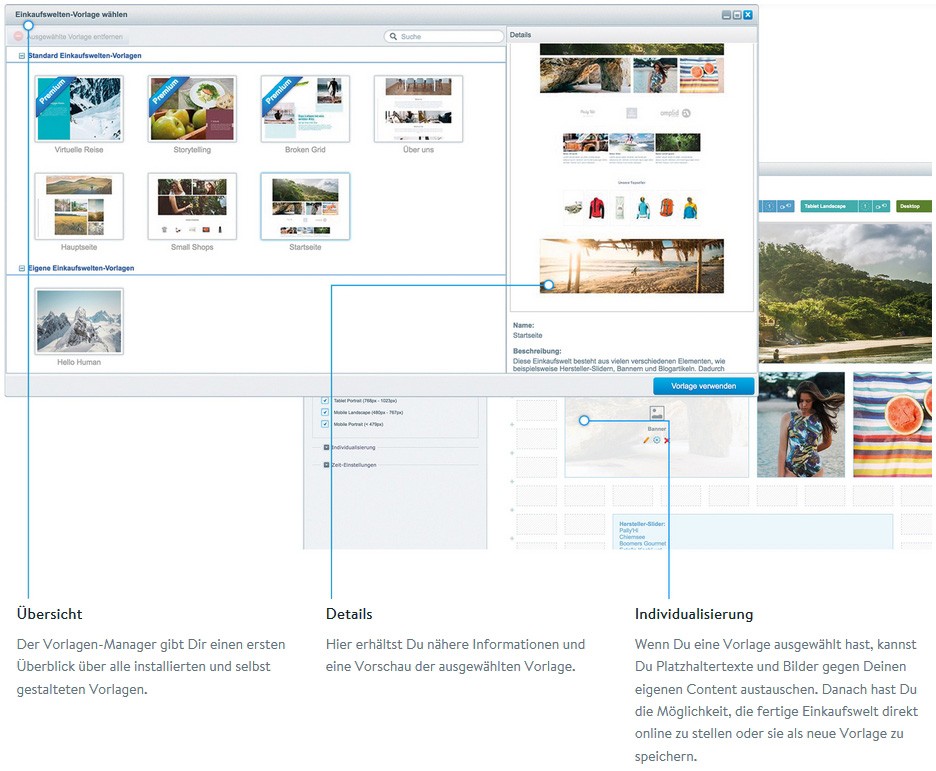
Task: Click the red remove-template icon
Action: 18,36
